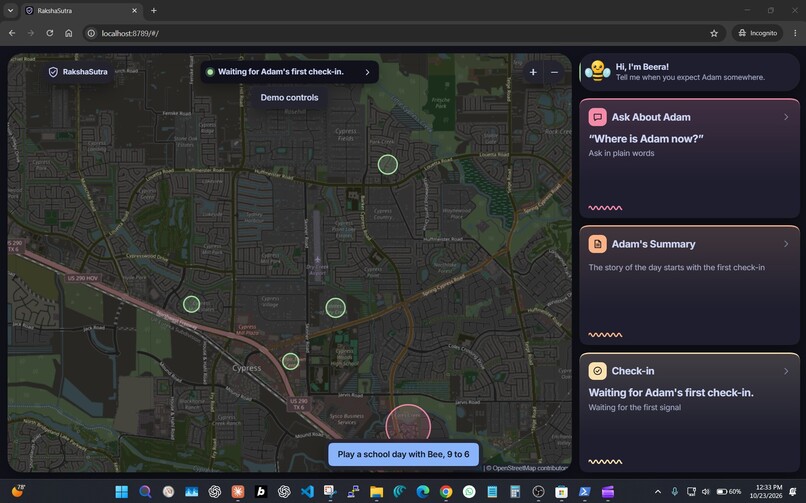View site information icon beside localhost URL
This screenshot has height=503, width=806.
[91, 33]
